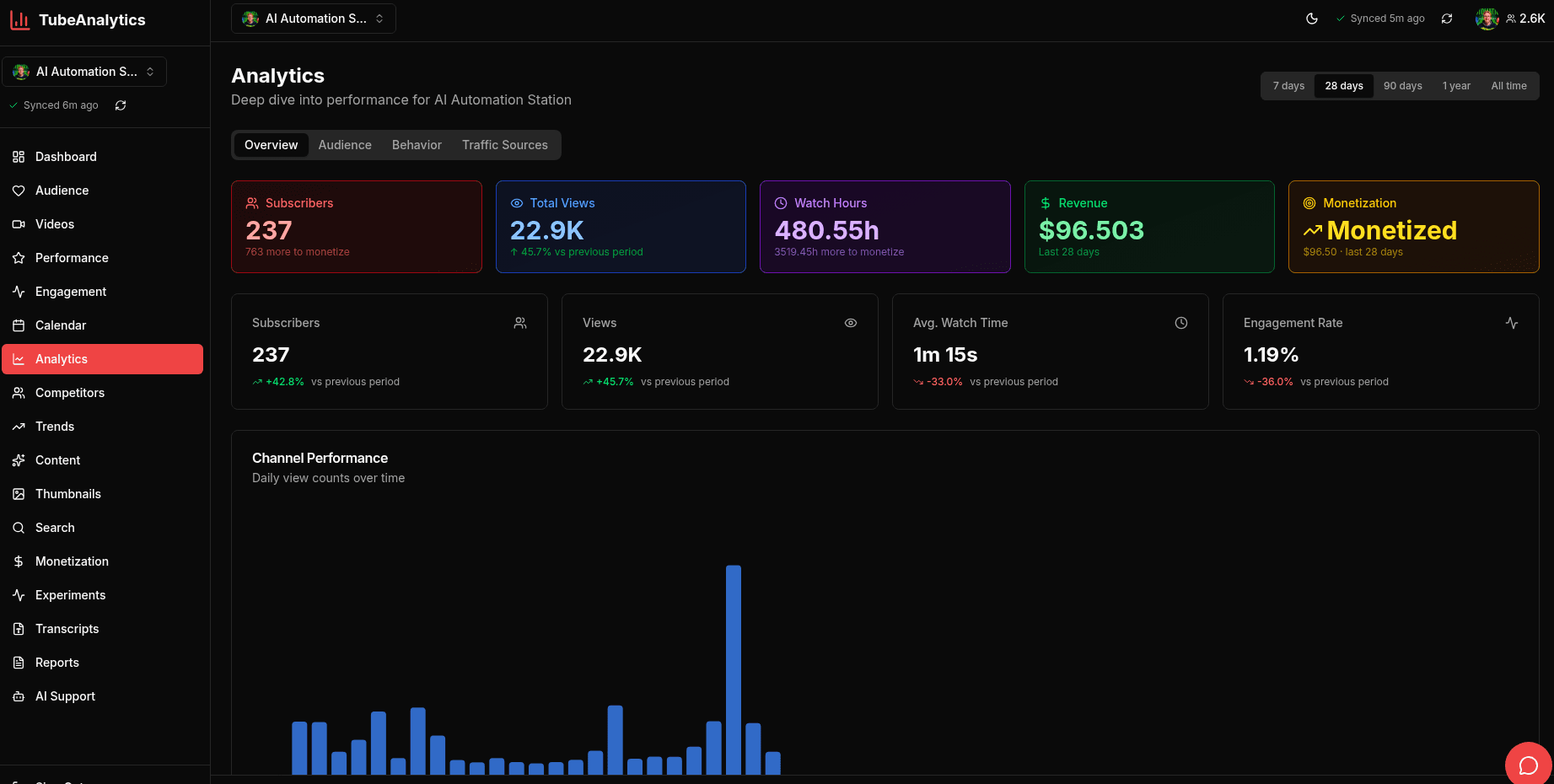Click the refresh sync icon in the top bar
The height and width of the screenshot is (784, 1554).
pyautogui.click(x=1448, y=18)
